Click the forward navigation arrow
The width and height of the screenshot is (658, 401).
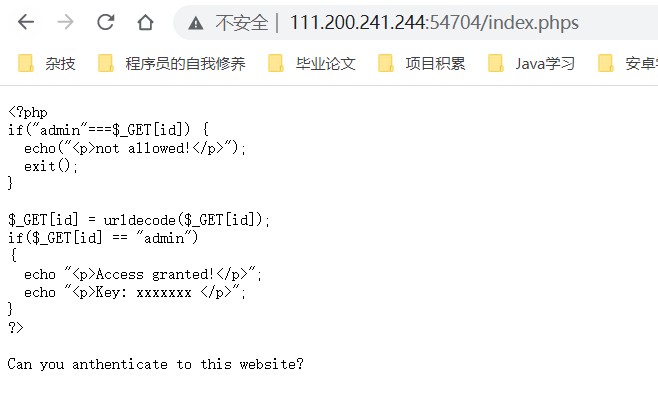(x=65, y=22)
